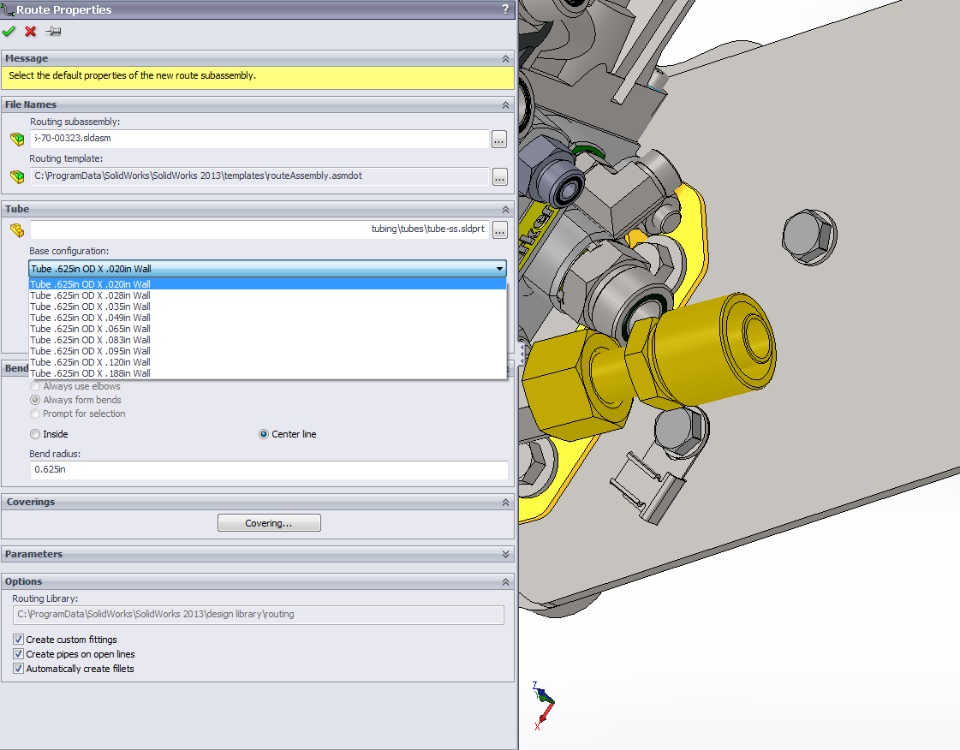The width and height of the screenshot is (960, 750).
Task: Accept route properties with green checkmark
Action: 9,31
